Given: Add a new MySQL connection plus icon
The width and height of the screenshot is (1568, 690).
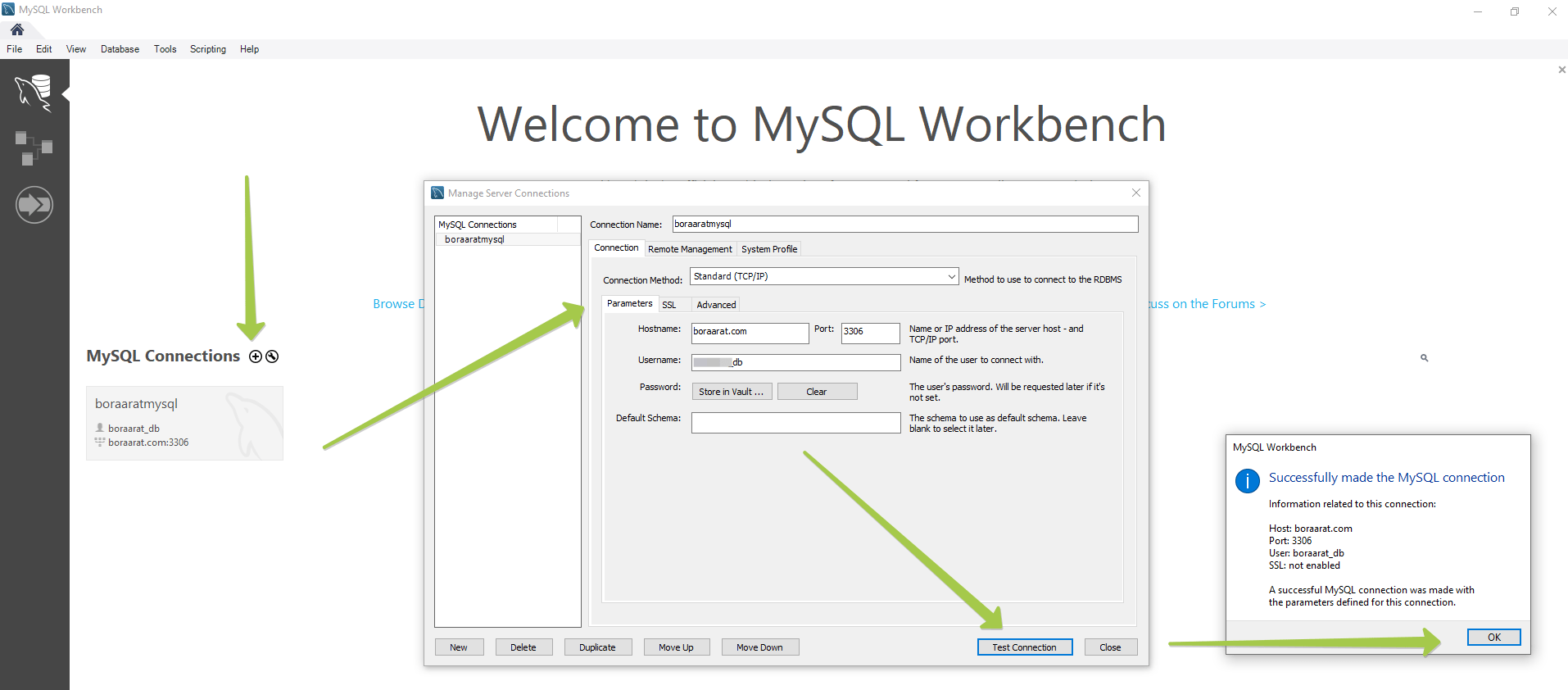Looking at the screenshot, I should [256, 356].
